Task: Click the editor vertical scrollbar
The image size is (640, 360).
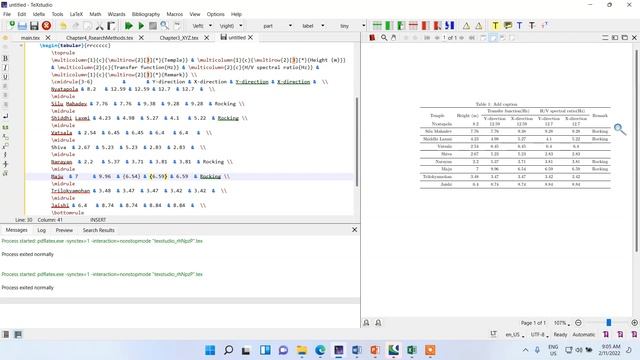Action: (x=357, y=142)
